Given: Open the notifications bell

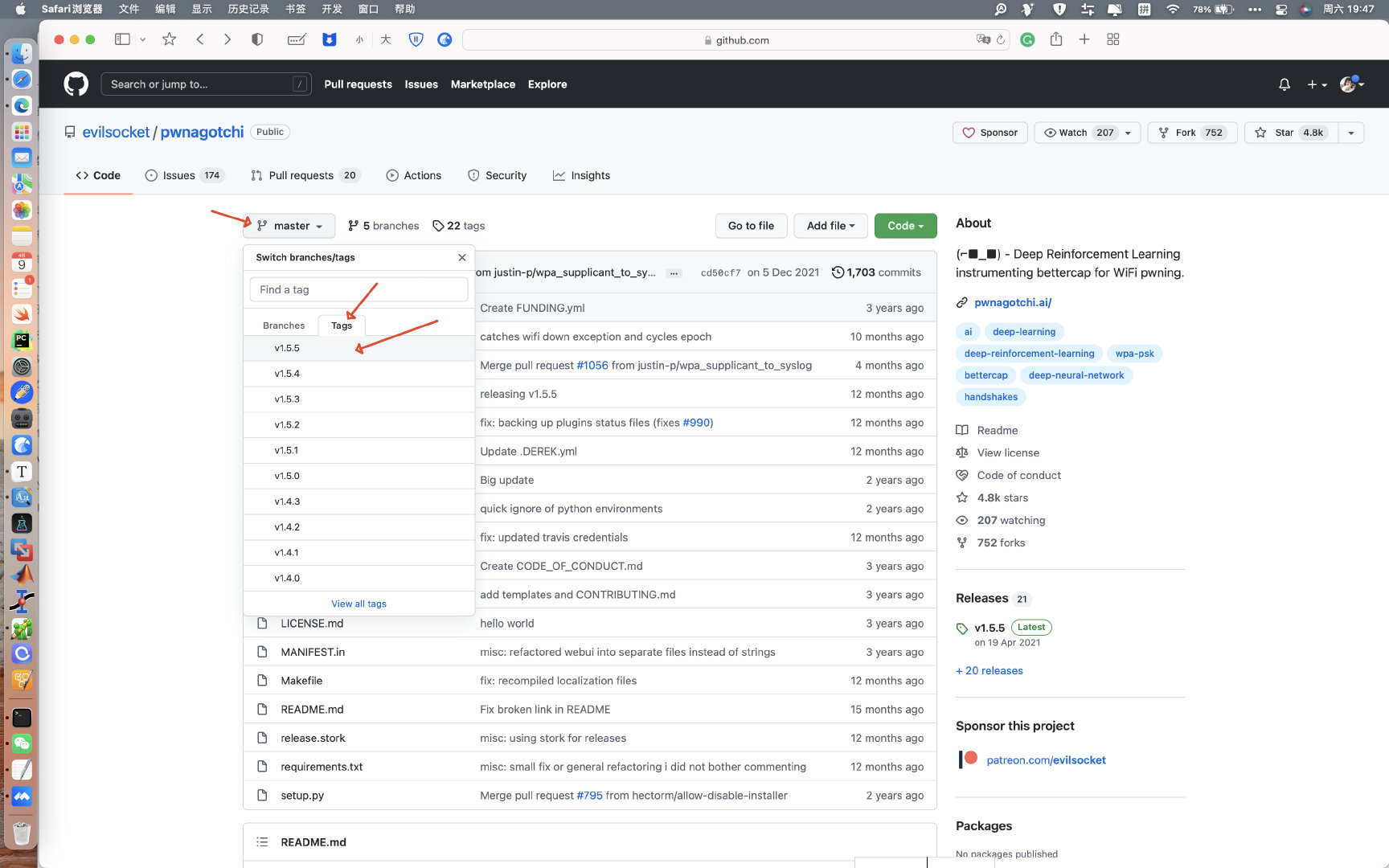Looking at the screenshot, I should [x=1285, y=84].
